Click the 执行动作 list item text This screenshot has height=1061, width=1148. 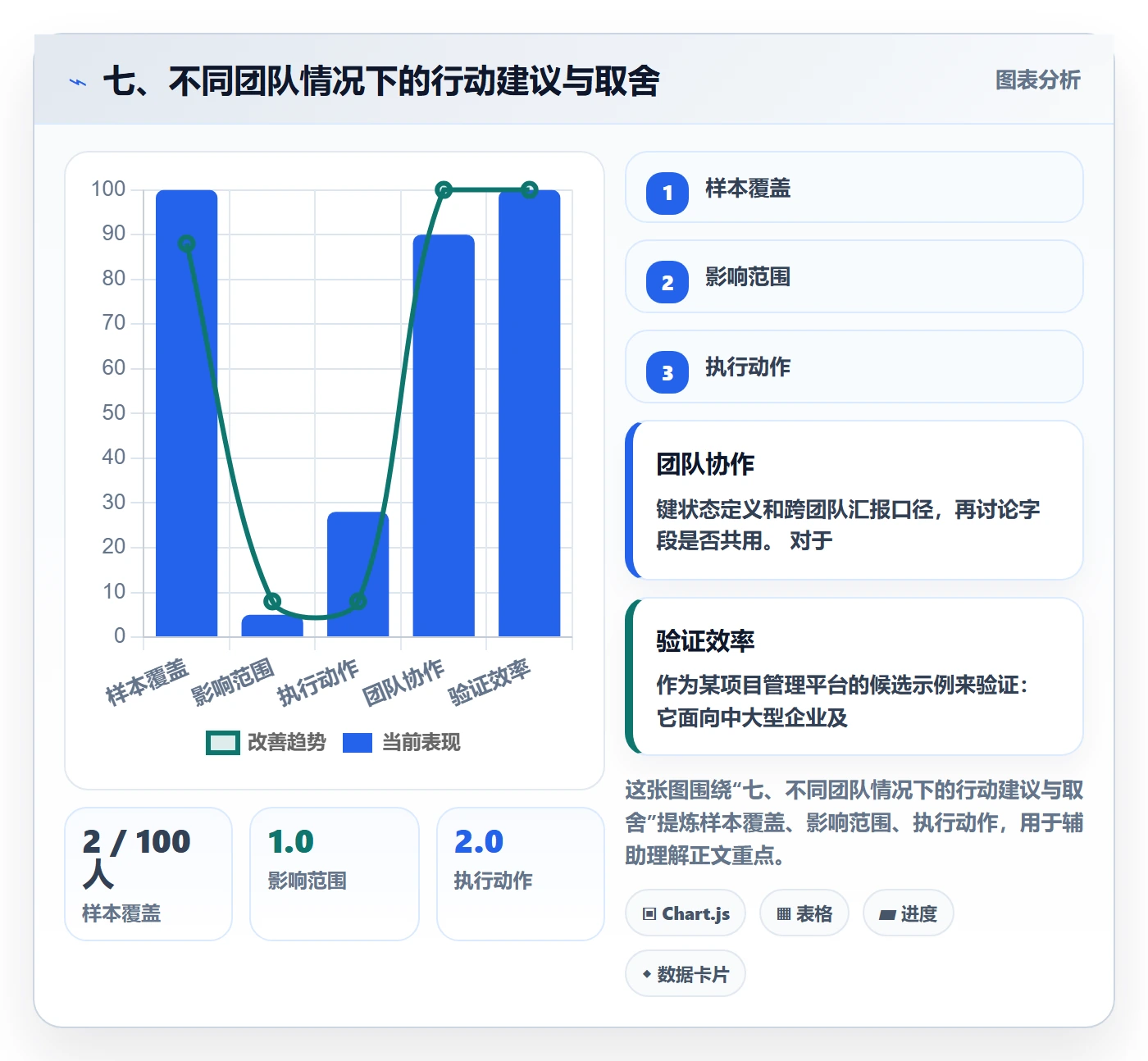tap(748, 367)
